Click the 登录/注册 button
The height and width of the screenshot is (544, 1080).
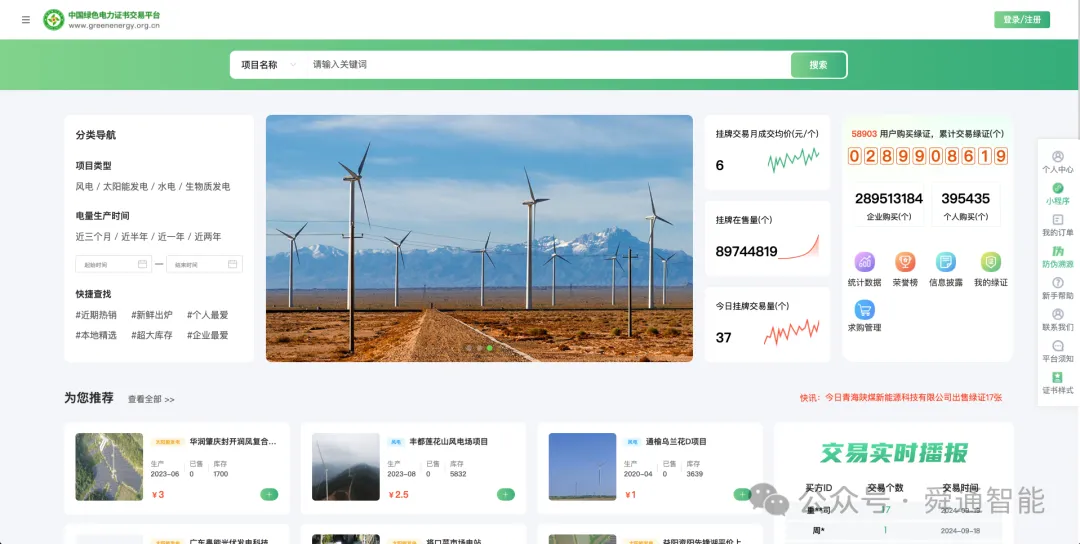(1021, 19)
